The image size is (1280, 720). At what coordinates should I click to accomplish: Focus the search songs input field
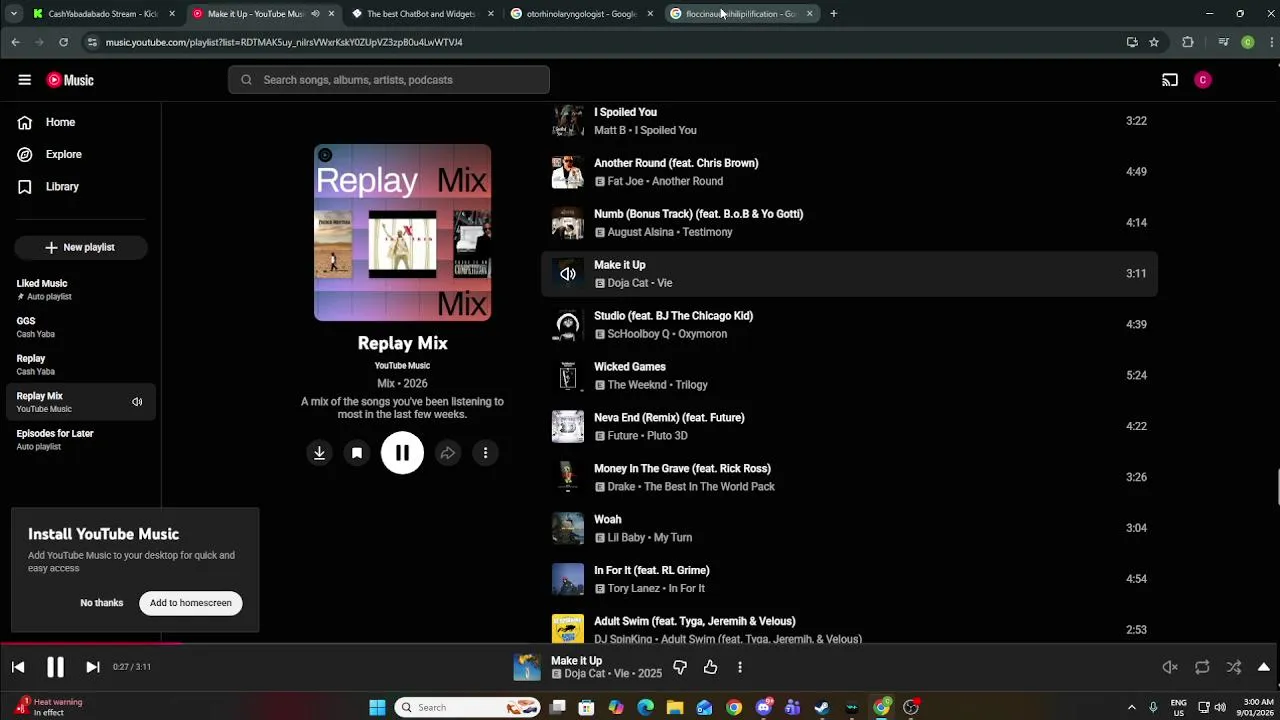[x=389, y=80]
